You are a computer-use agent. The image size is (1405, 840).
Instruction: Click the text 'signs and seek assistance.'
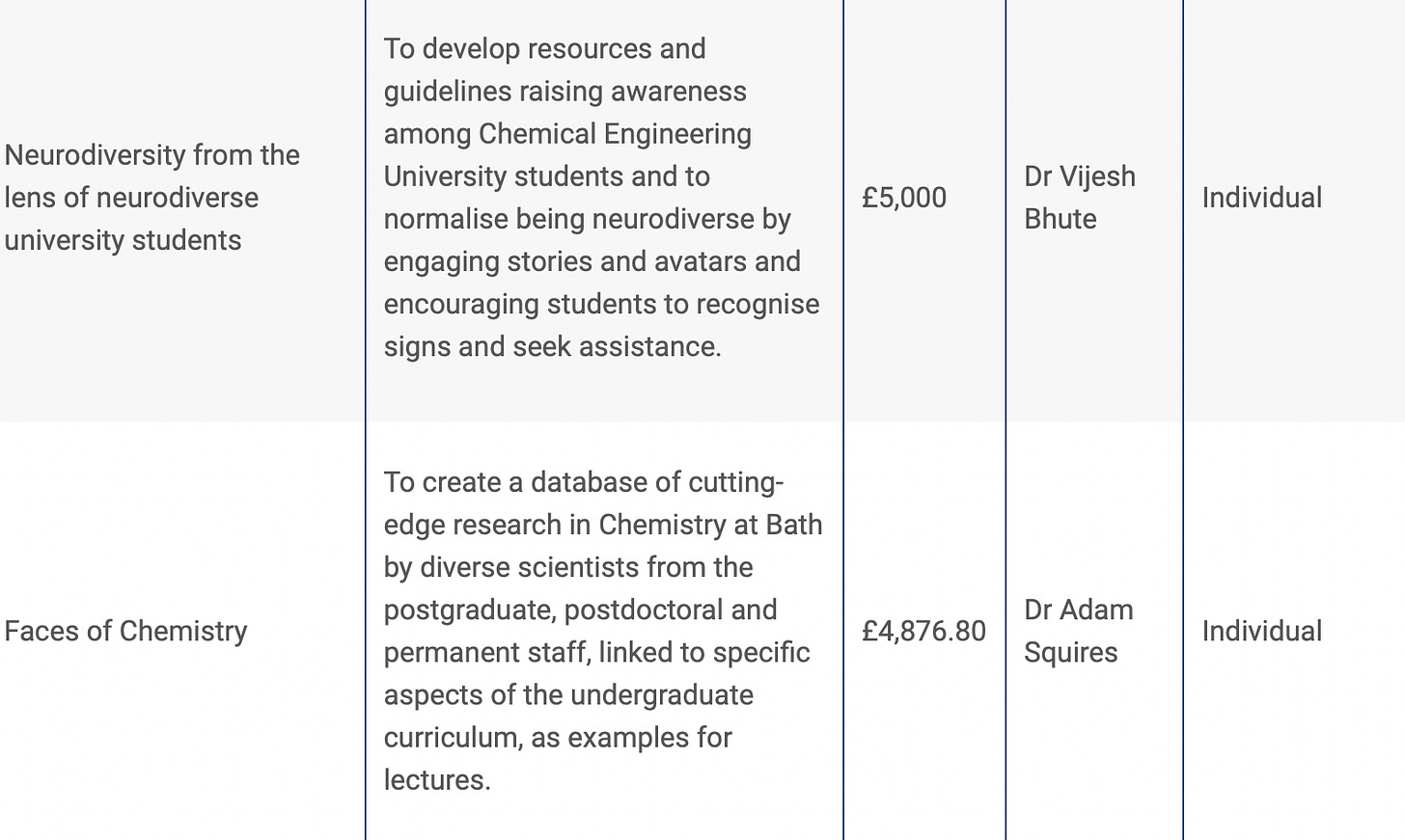(552, 346)
